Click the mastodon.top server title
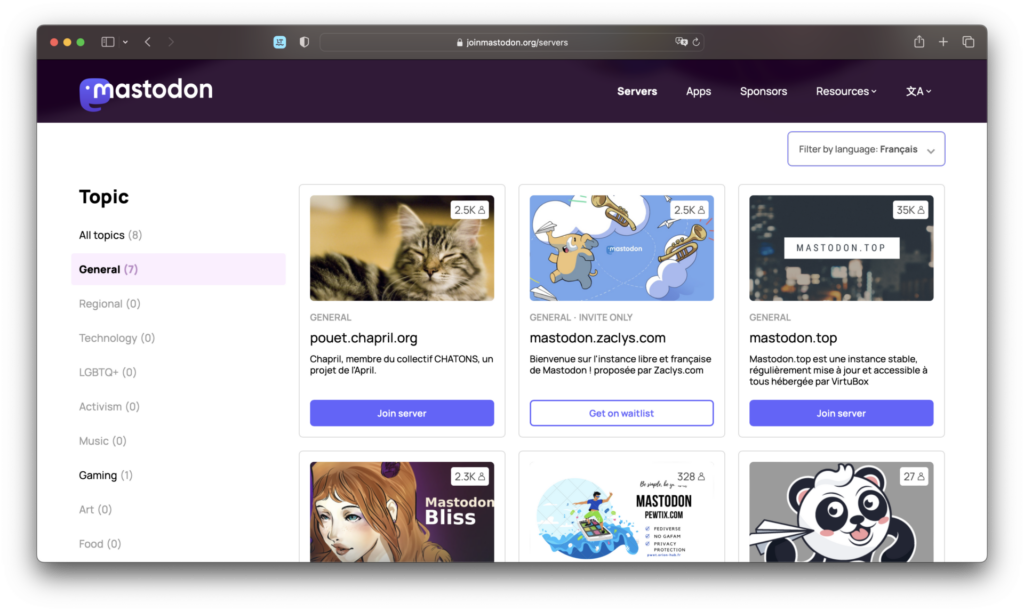Image resolution: width=1024 pixels, height=611 pixels. 793,338
